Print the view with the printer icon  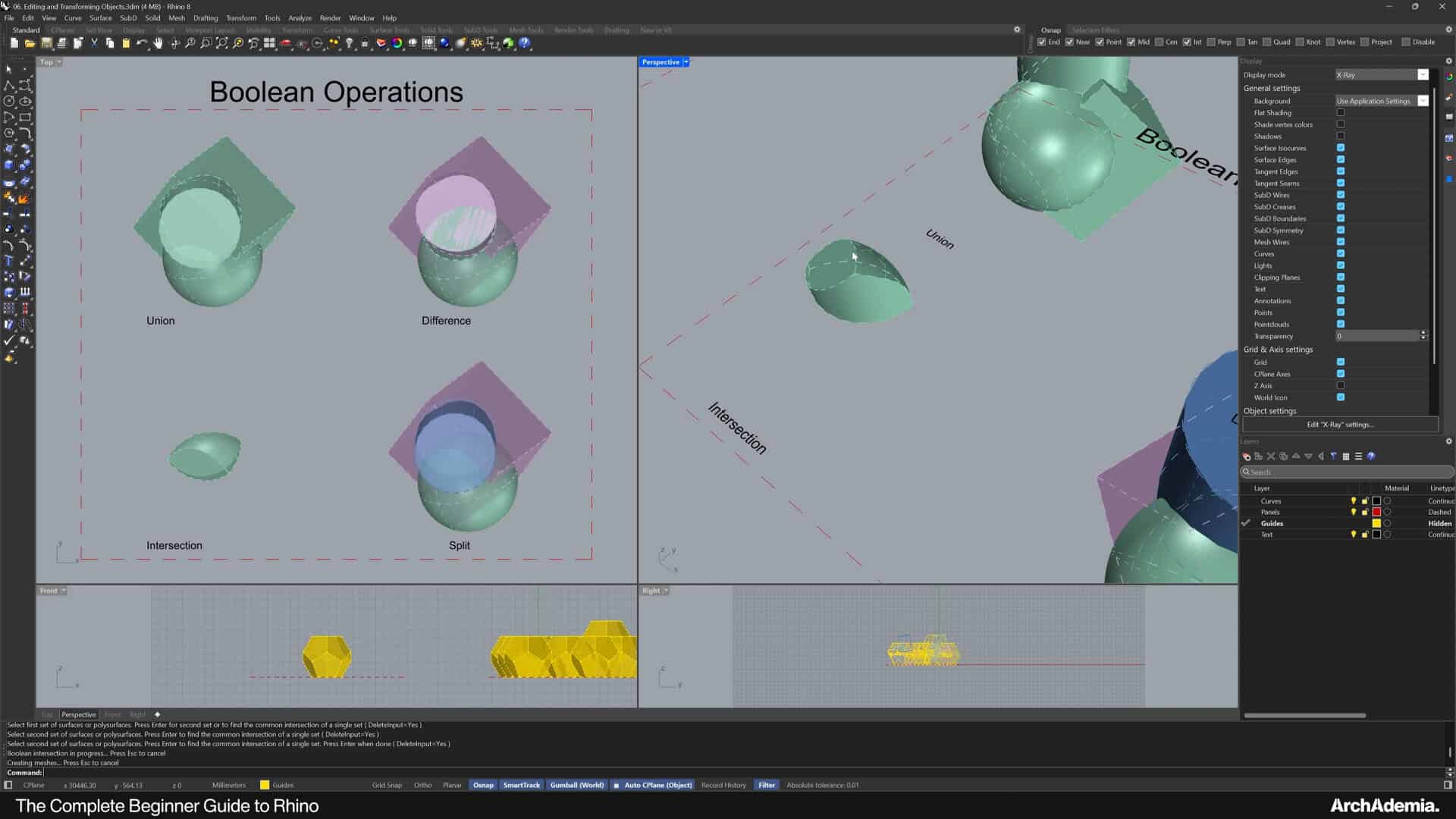tap(62, 43)
